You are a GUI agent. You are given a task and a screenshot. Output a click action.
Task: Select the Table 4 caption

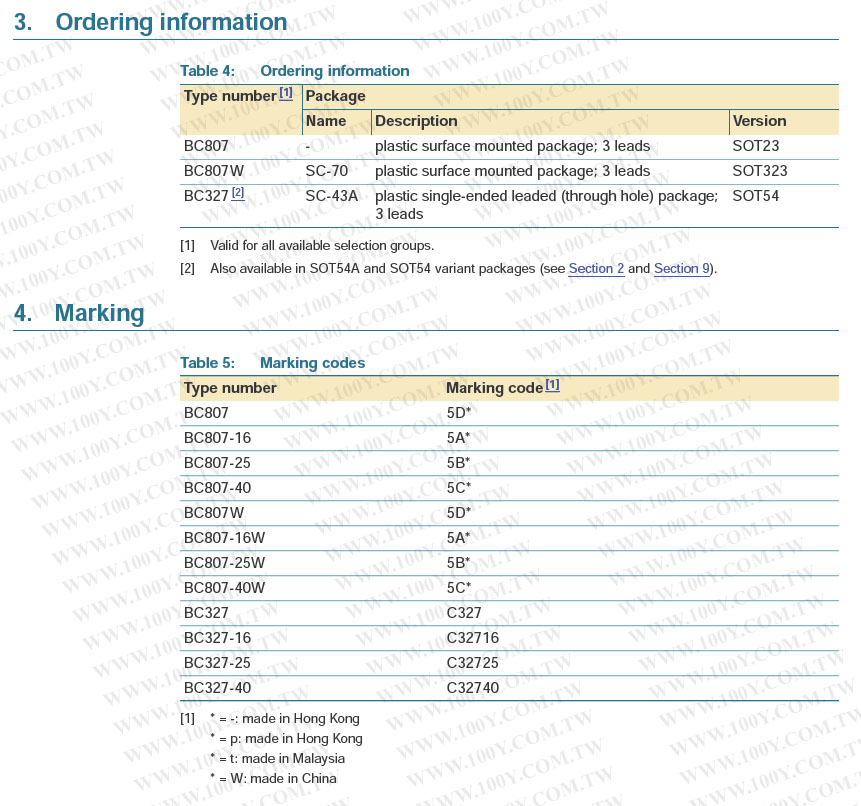(294, 71)
